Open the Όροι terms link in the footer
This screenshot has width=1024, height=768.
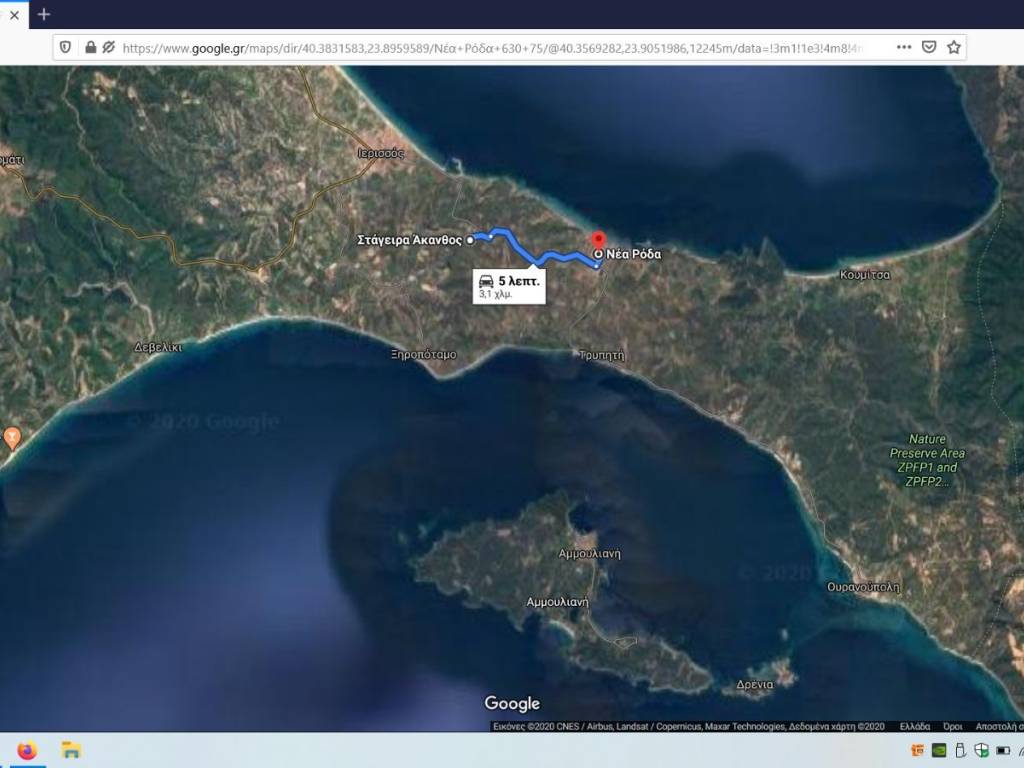click(953, 726)
